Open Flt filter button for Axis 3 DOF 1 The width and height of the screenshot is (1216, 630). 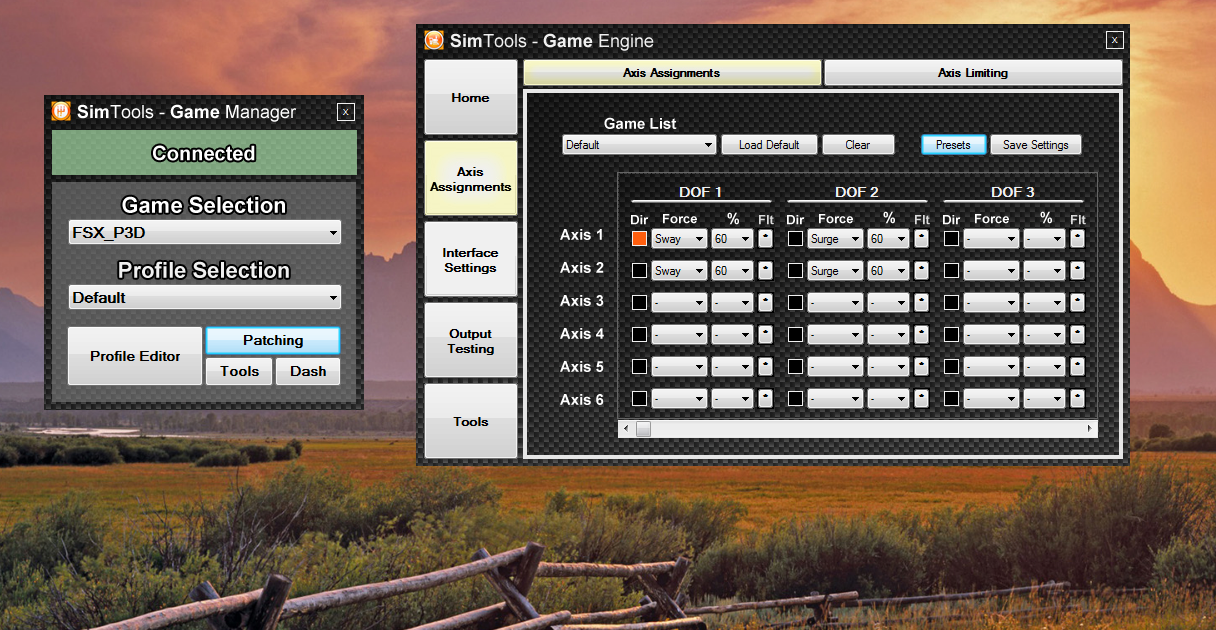coord(765,302)
